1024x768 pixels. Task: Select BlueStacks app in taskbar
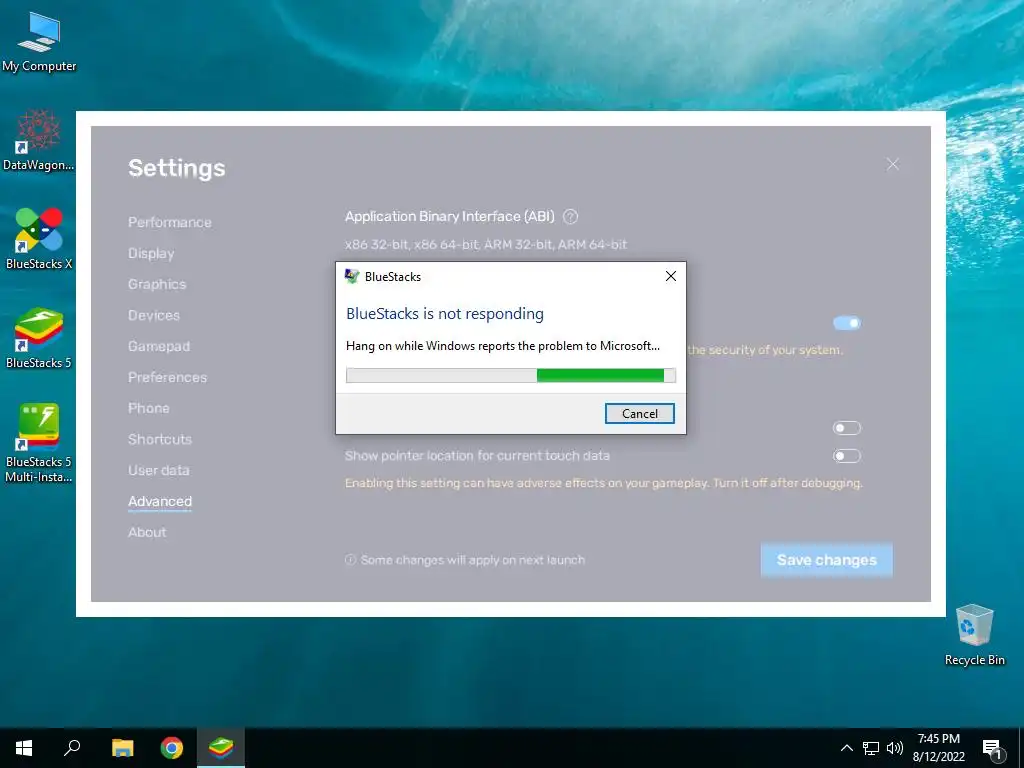pyautogui.click(x=221, y=748)
